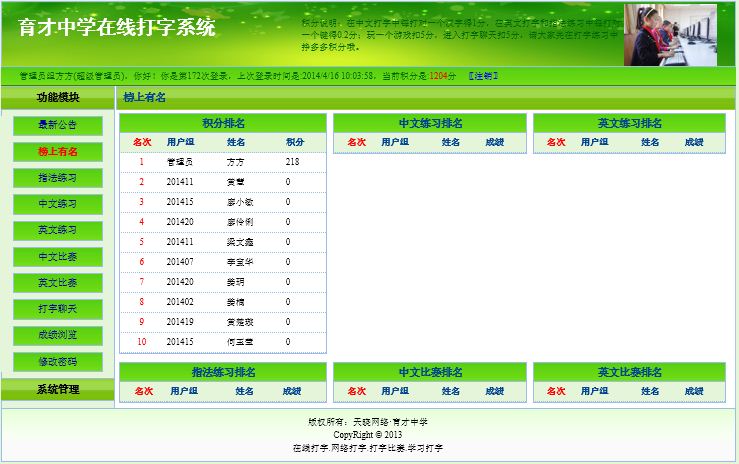The image size is (739, 464).
Task: View 成绩浏览 score browsing page
Action: tap(57, 335)
